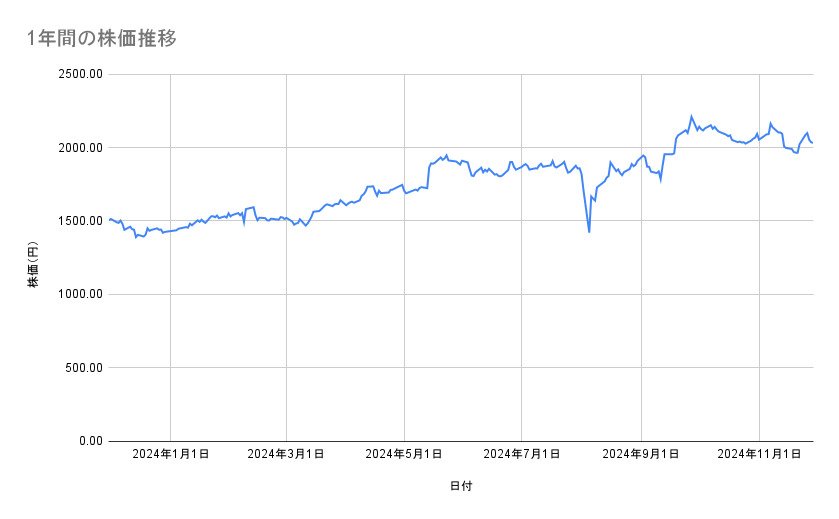Viewport: 839px width, 519px height.
Task: Select the 2024年11月1日 date label
Action: tap(759, 455)
